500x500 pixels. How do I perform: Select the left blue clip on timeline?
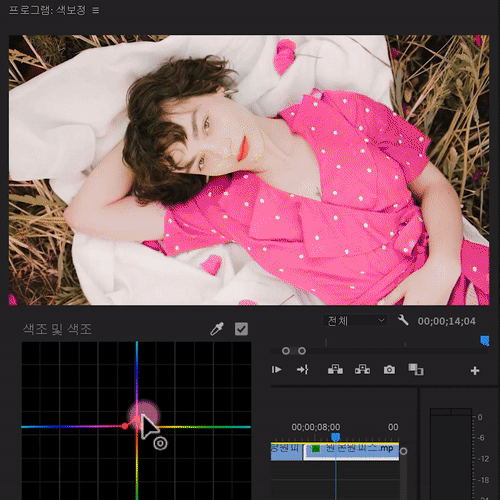click(286, 451)
